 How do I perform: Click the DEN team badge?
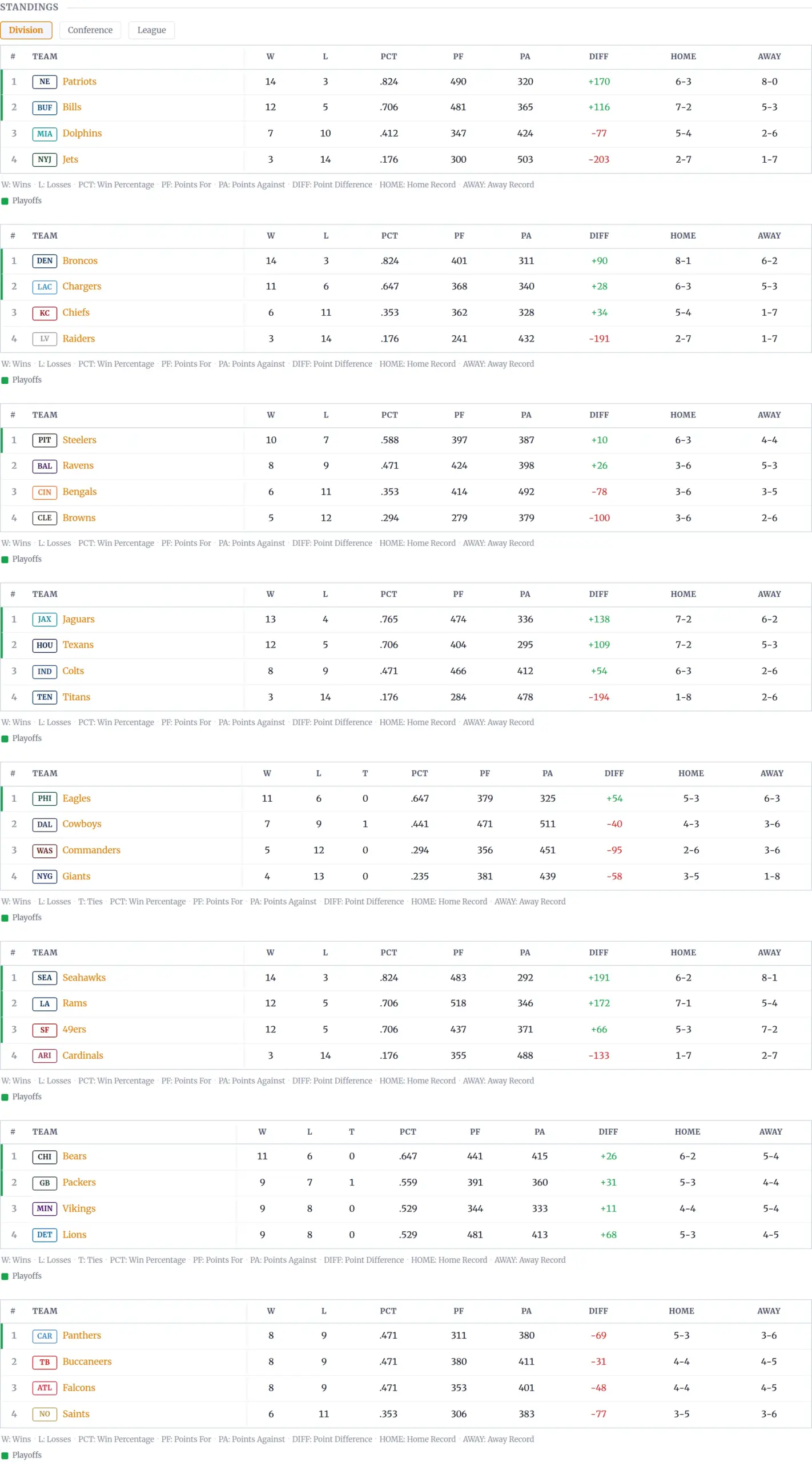(x=45, y=261)
